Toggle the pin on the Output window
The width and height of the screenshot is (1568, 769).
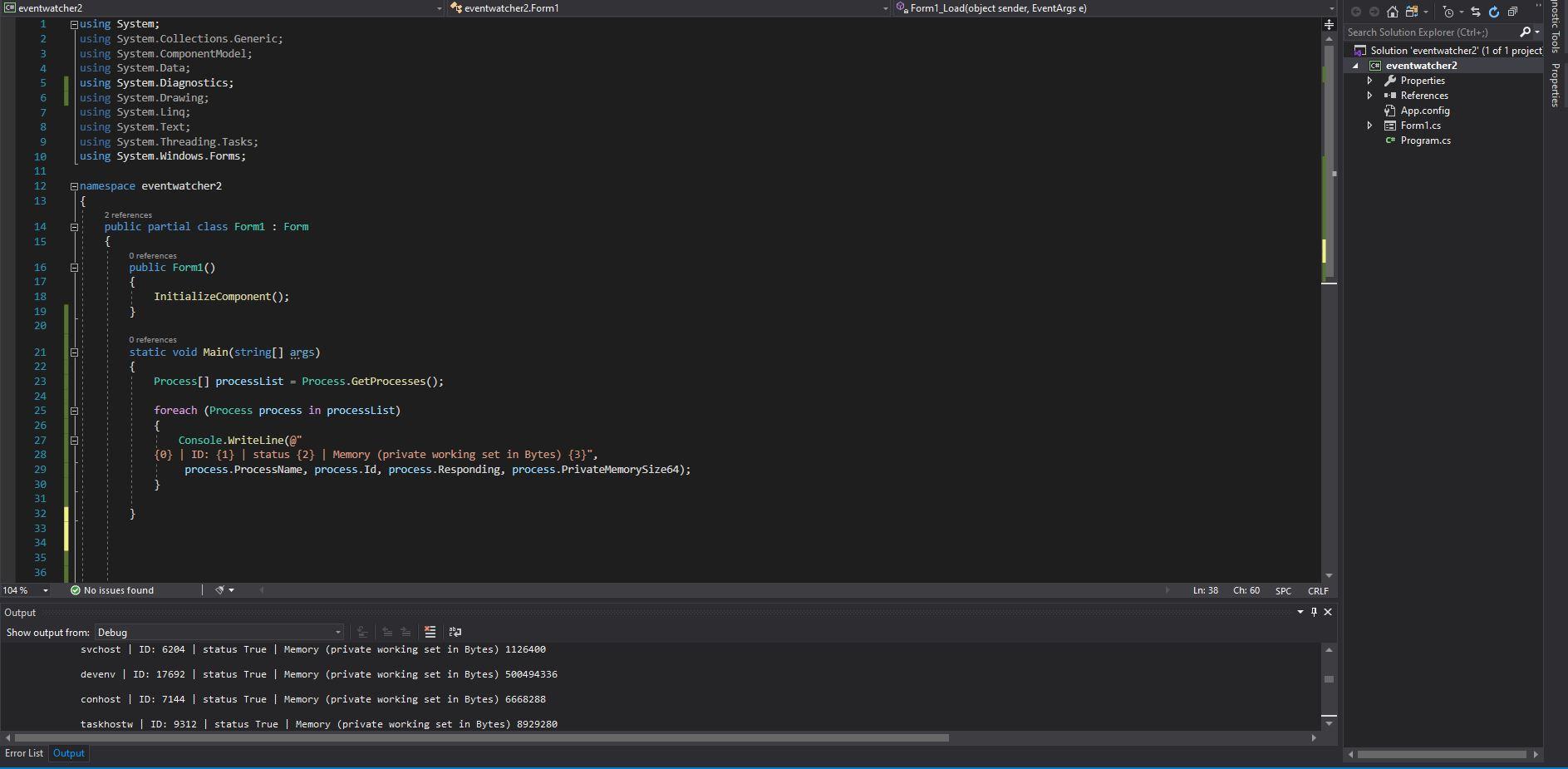click(x=1314, y=612)
